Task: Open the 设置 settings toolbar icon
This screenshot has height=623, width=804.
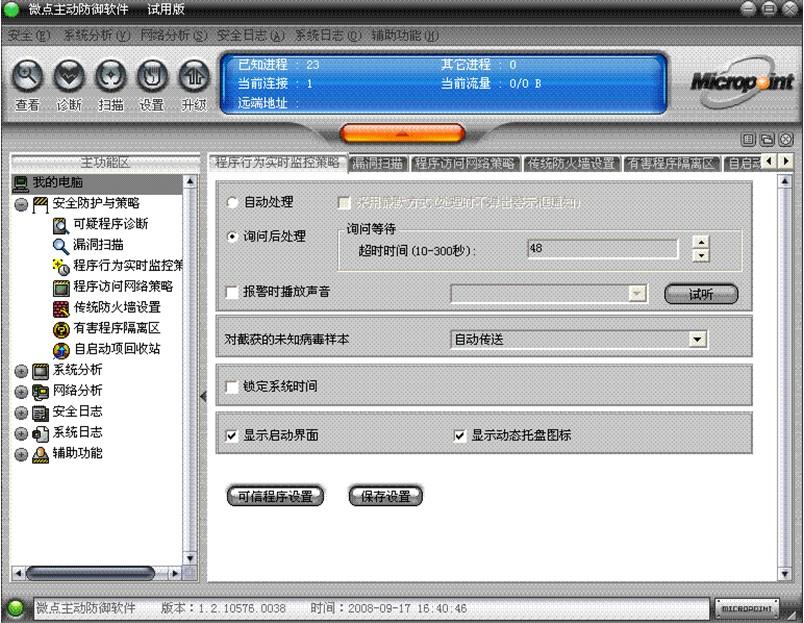Action: [x=152, y=76]
